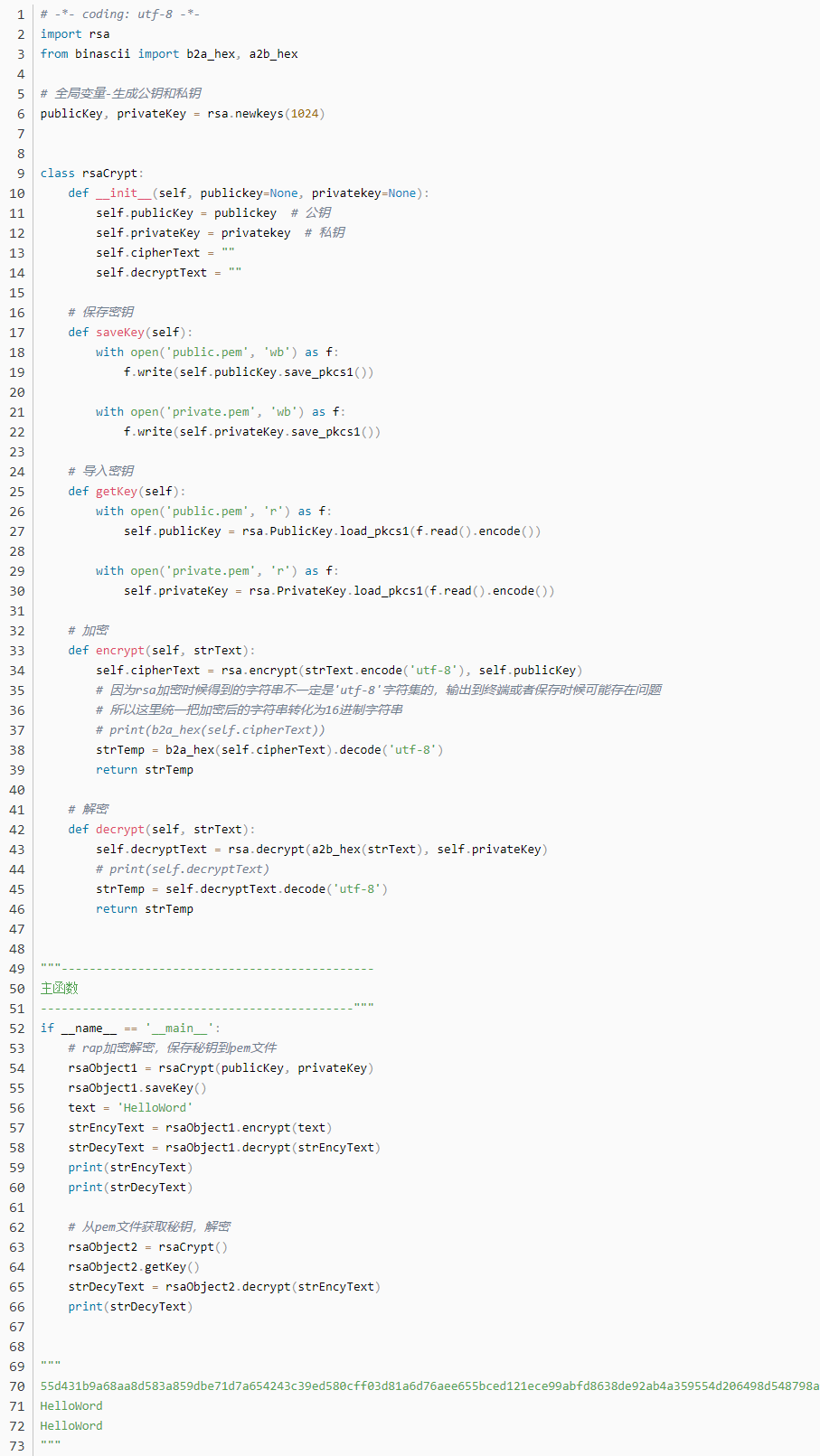Click the '# 全局变量-生成公钥和私钥' comment

(120, 94)
